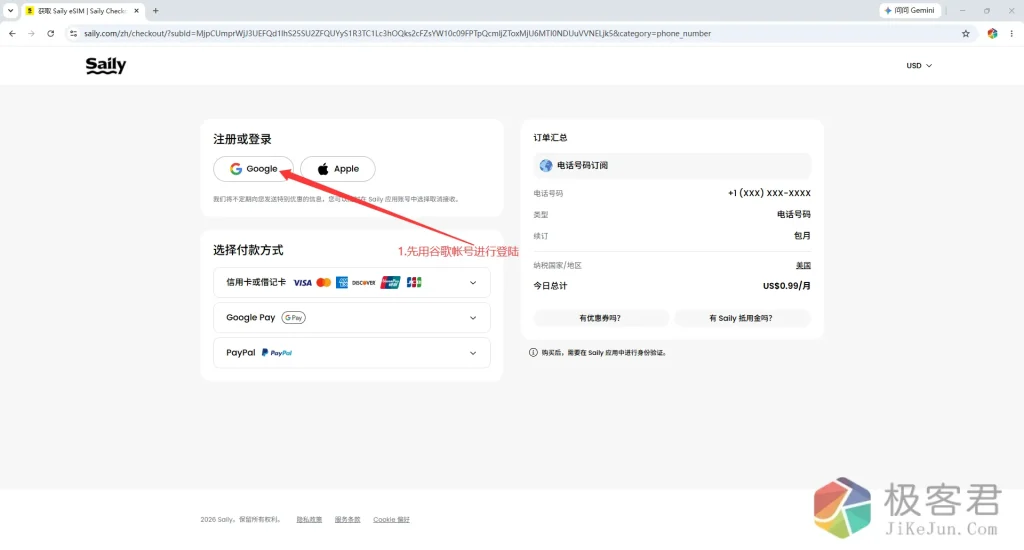
Task: Click the 订单汇总 heading
Action: pos(551,138)
